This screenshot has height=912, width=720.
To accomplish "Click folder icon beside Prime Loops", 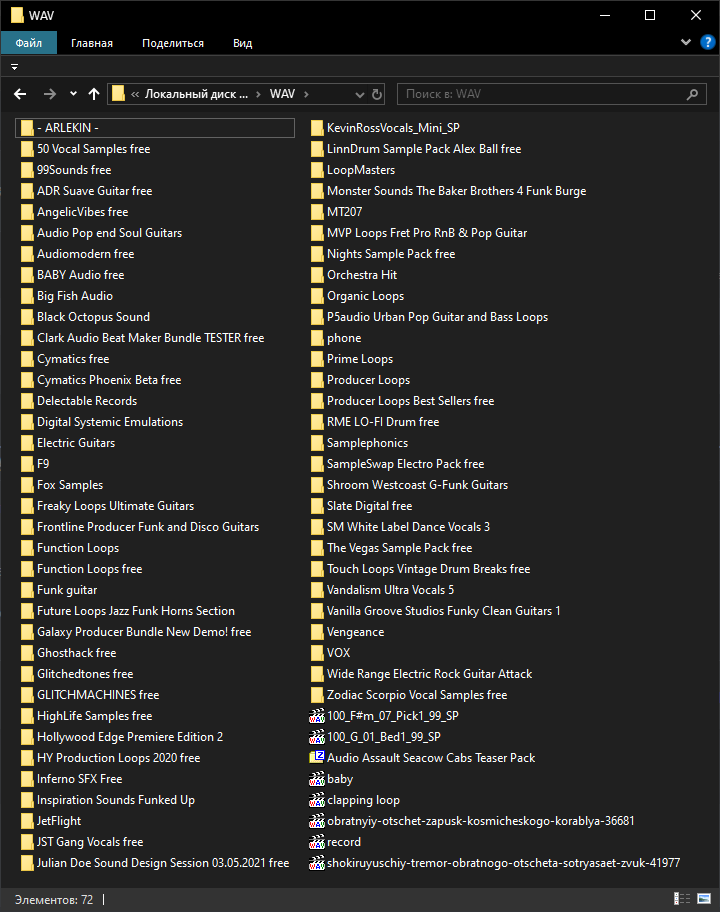I will (317, 359).
